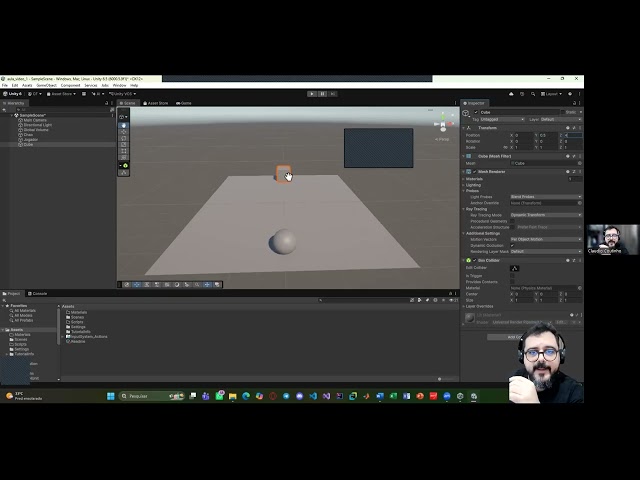The image size is (640, 480).
Task: Toggle the Cube active checkbox
Action: (x=476, y=112)
